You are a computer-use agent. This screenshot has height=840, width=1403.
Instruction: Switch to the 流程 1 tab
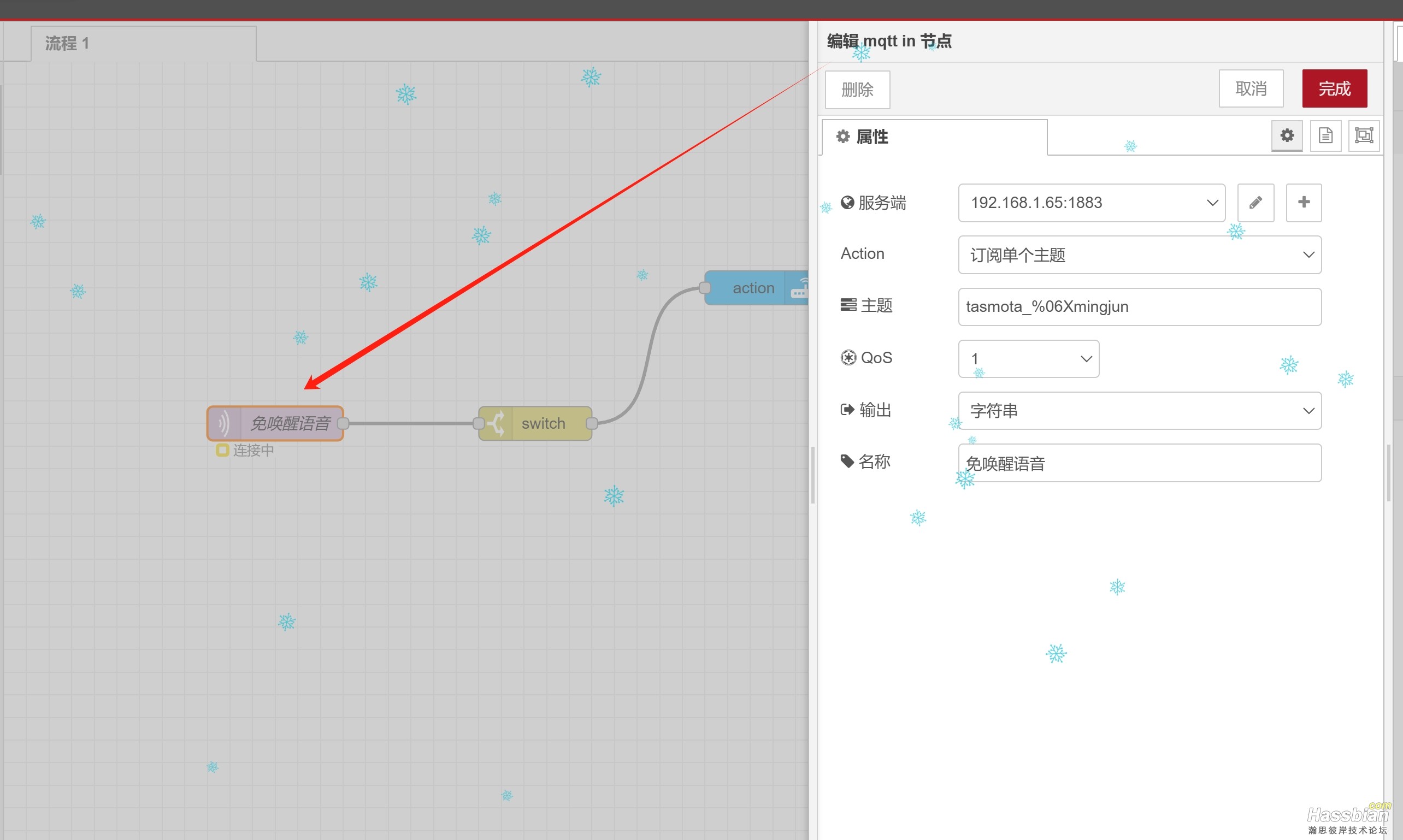point(143,44)
